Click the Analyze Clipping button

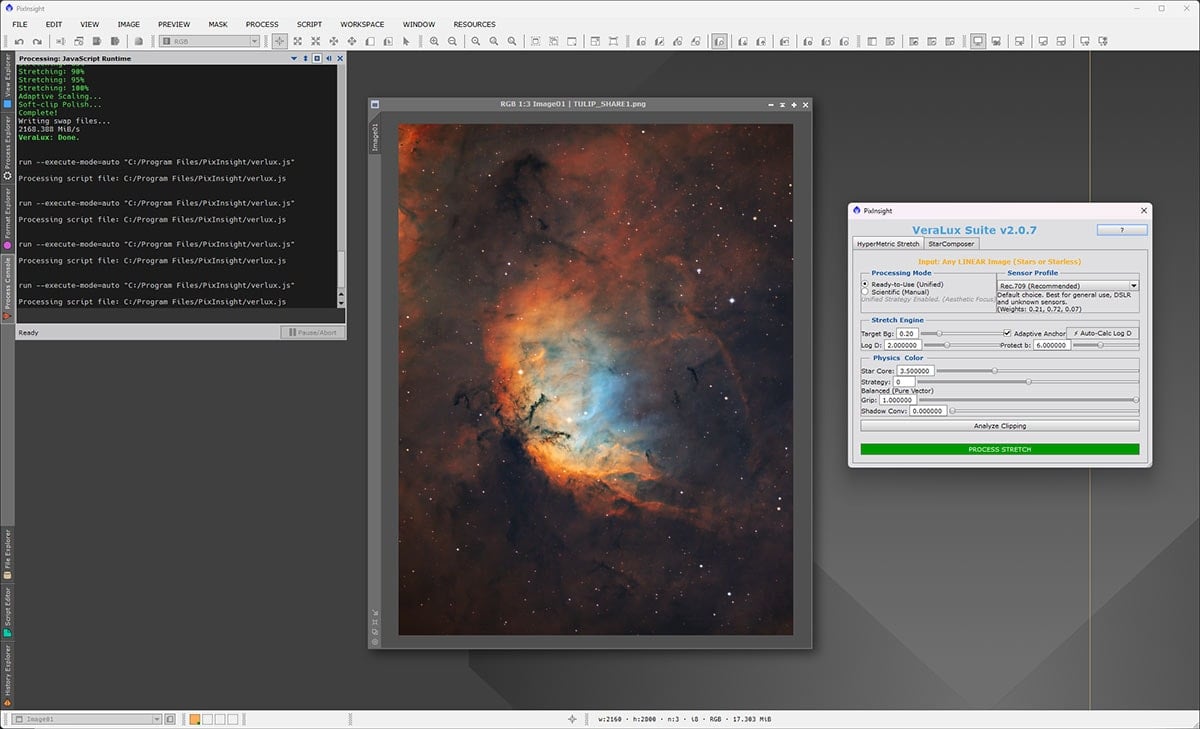[x=999, y=426]
